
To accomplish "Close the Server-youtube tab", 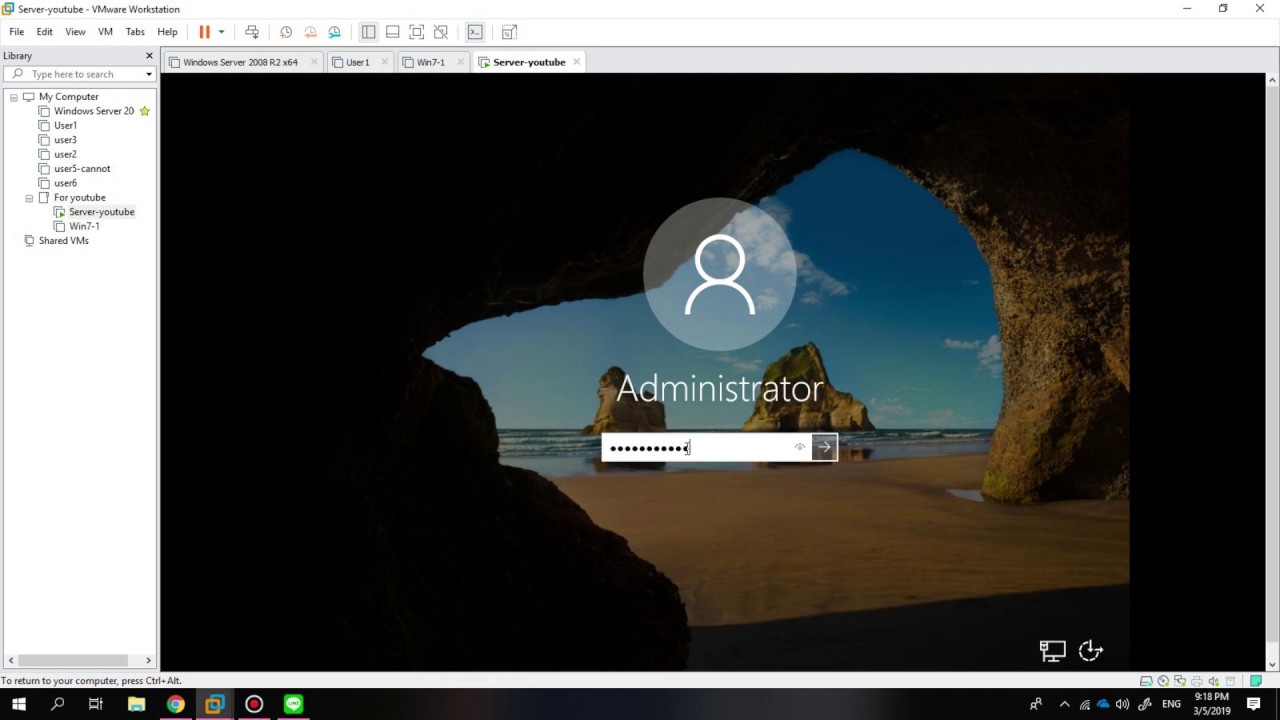I will pos(577,62).
